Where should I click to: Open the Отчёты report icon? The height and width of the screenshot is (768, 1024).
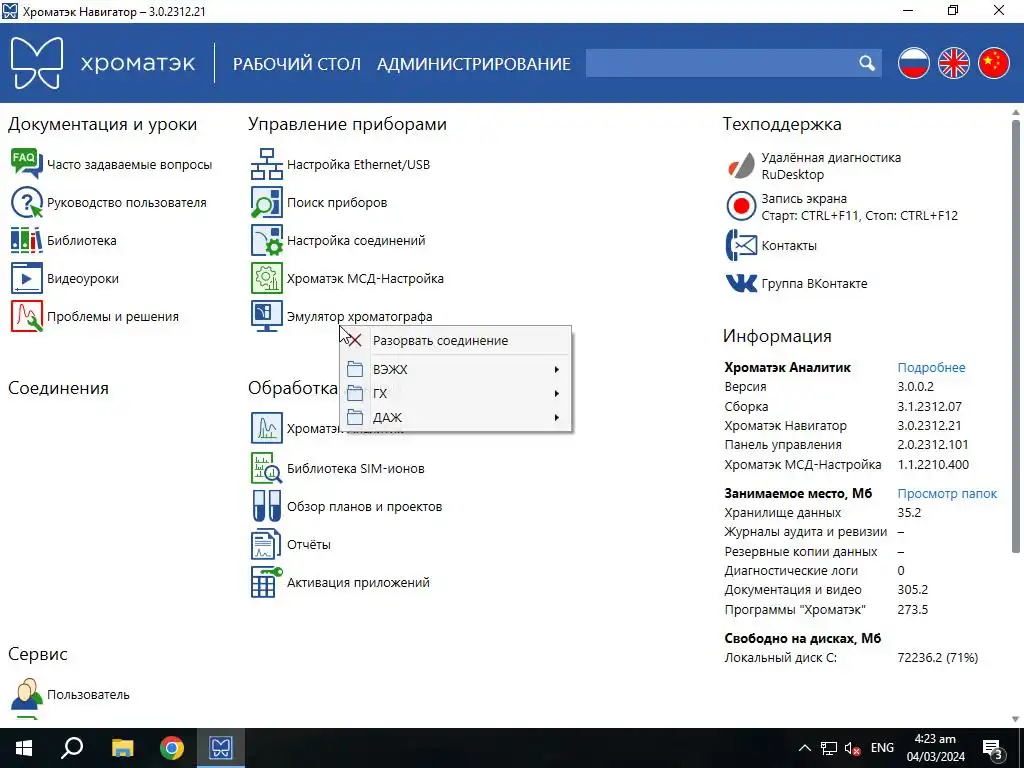pos(266,544)
